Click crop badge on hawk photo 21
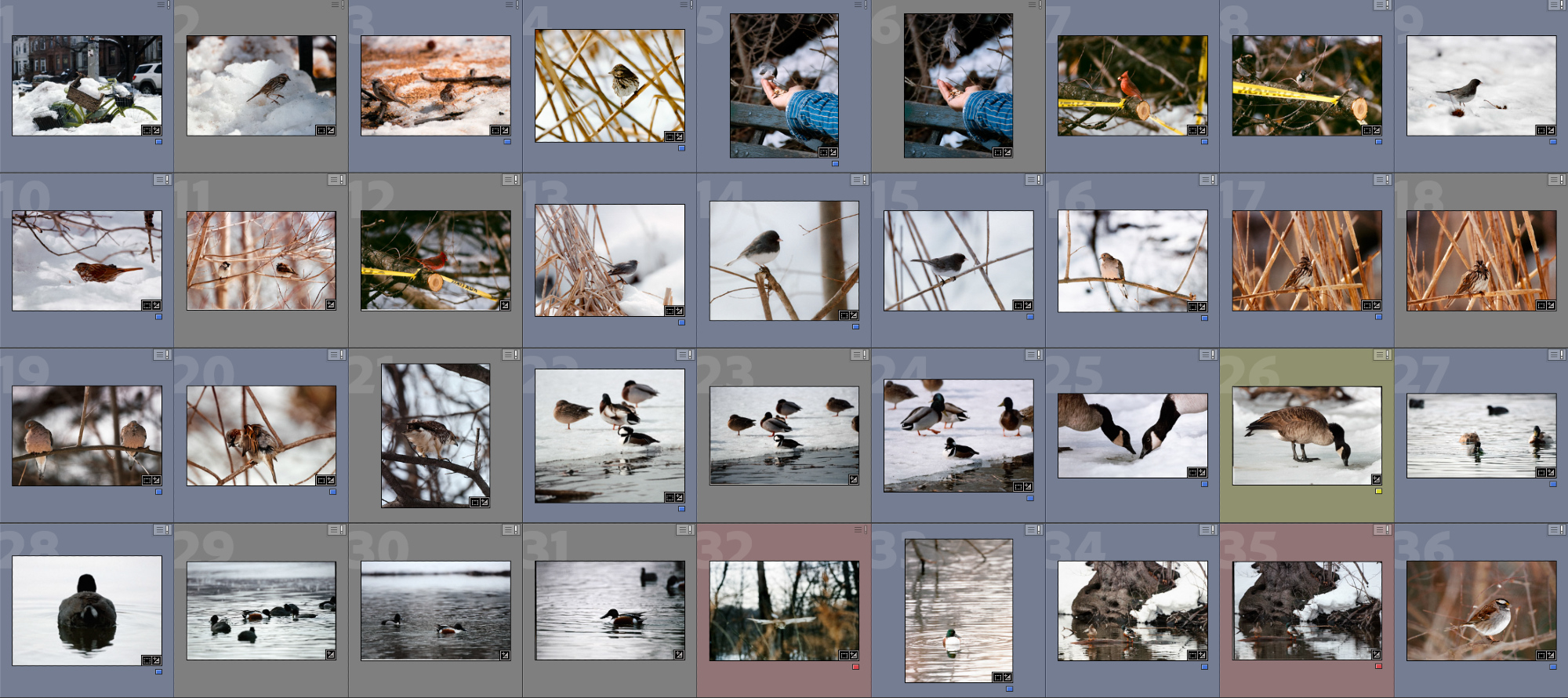 pos(474,502)
